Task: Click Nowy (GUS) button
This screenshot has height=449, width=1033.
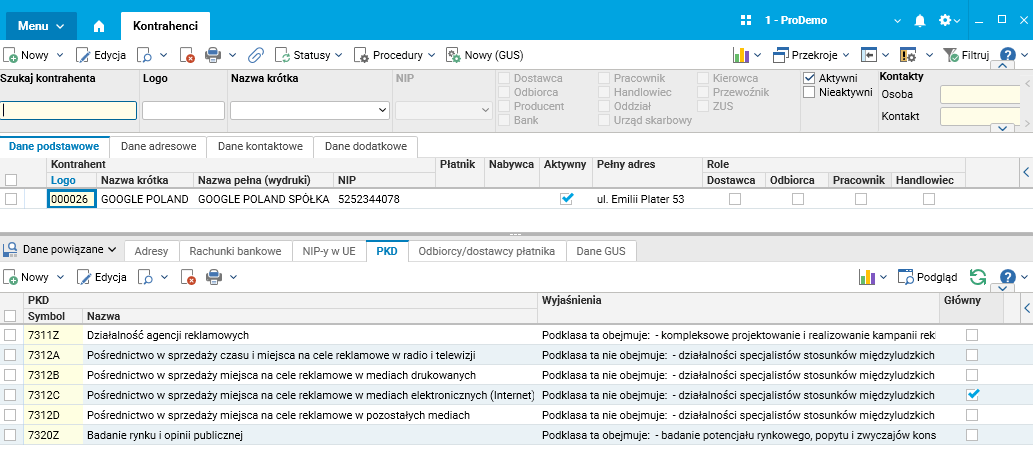Action: pyautogui.click(x=485, y=55)
